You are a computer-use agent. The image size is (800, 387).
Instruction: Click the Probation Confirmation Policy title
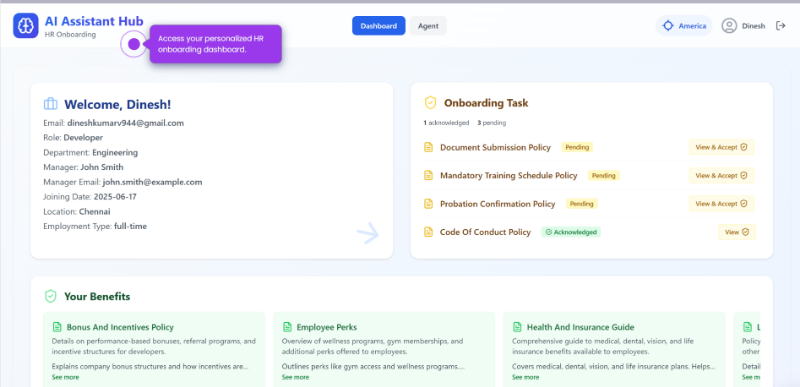497,204
